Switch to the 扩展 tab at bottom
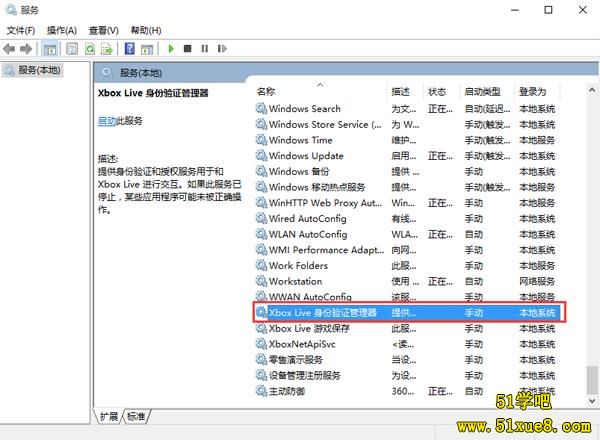600x440 pixels. pyautogui.click(x=109, y=416)
